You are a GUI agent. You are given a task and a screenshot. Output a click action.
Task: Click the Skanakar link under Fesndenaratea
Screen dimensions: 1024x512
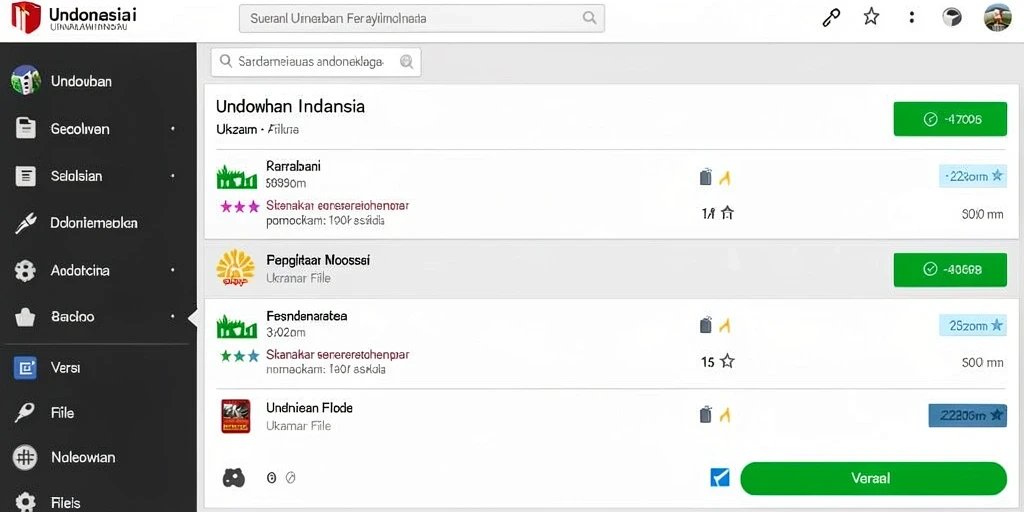337,355
